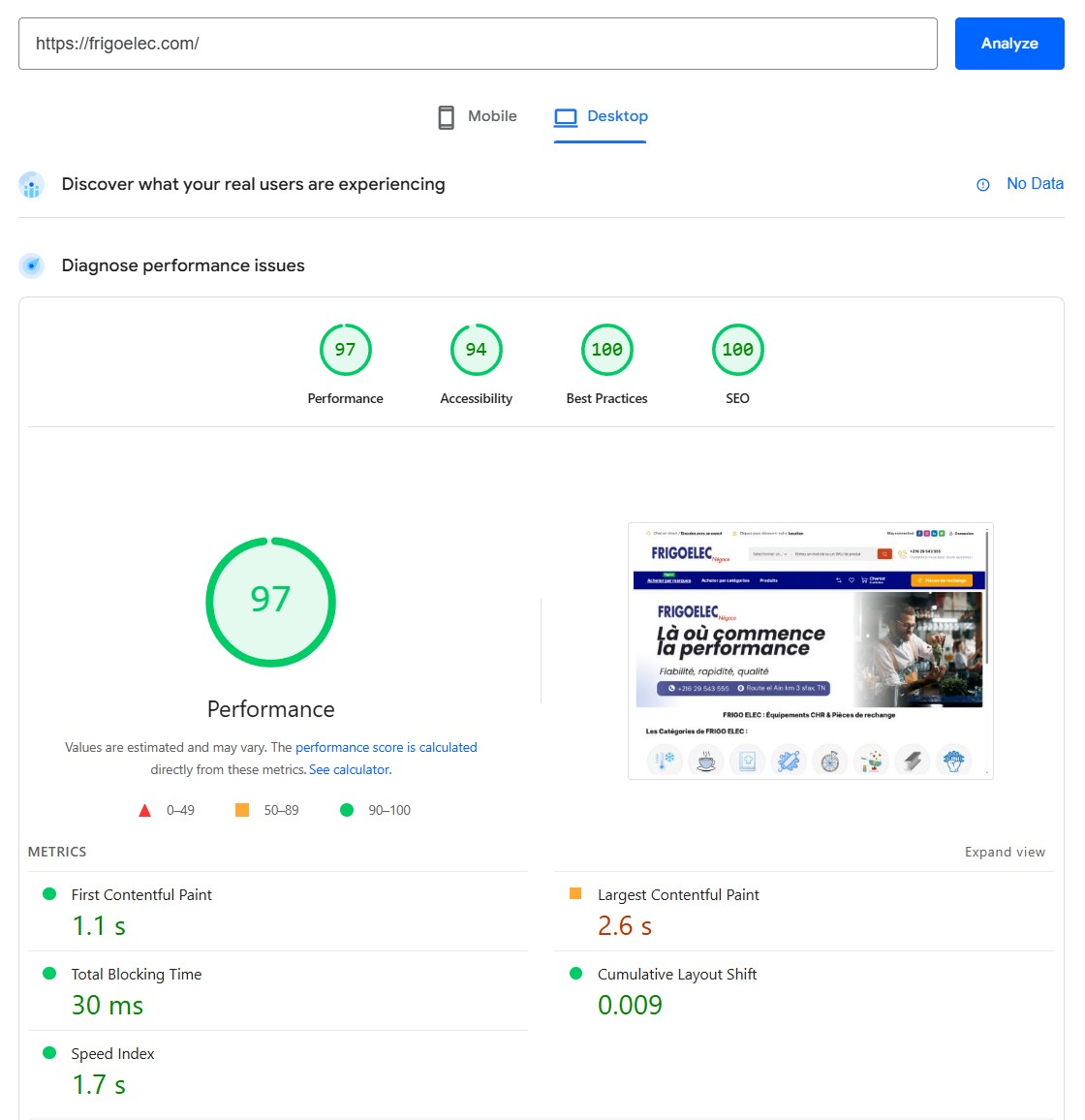Viewport: 1085px width, 1120px height.
Task: Click the info icon next to No Data
Action: (983, 184)
